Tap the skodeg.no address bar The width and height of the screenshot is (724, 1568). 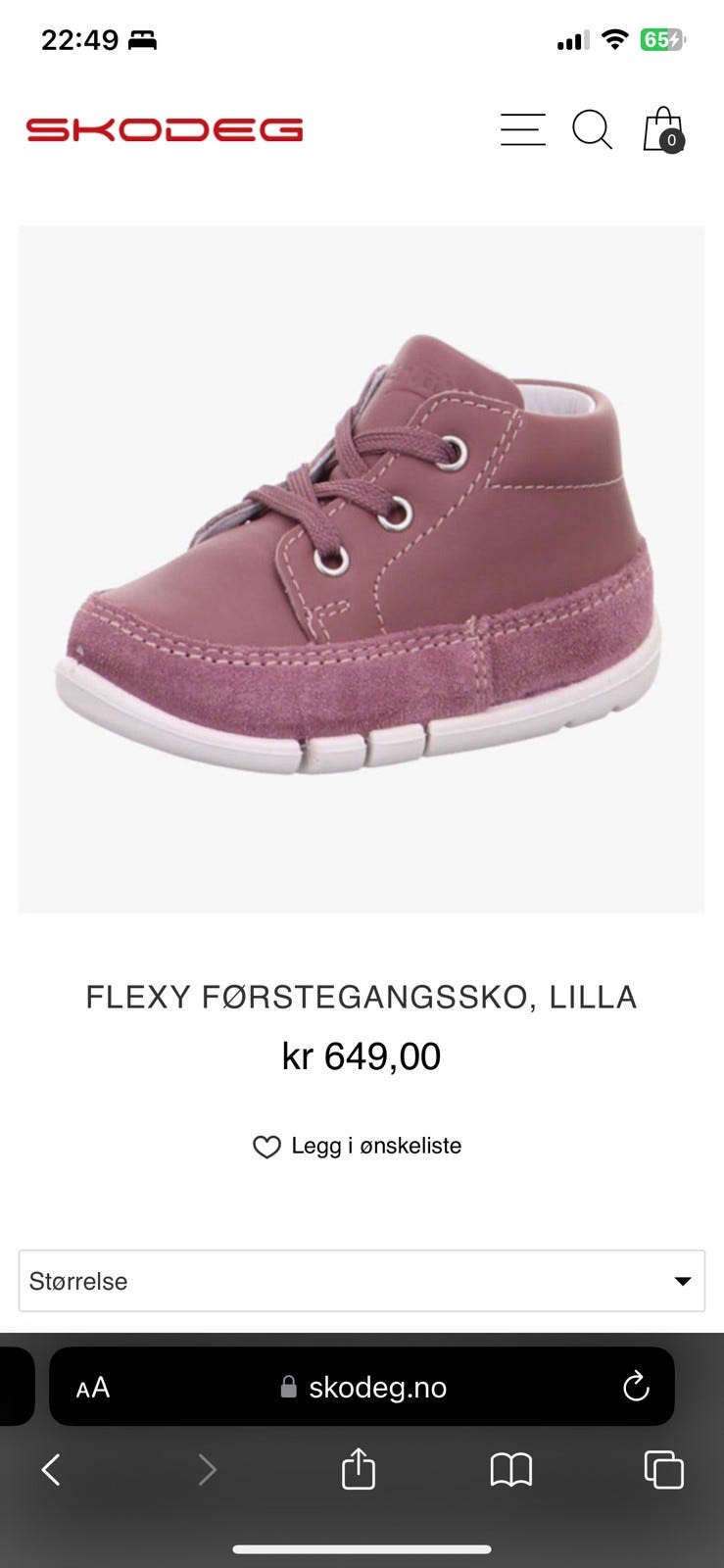362,1387
